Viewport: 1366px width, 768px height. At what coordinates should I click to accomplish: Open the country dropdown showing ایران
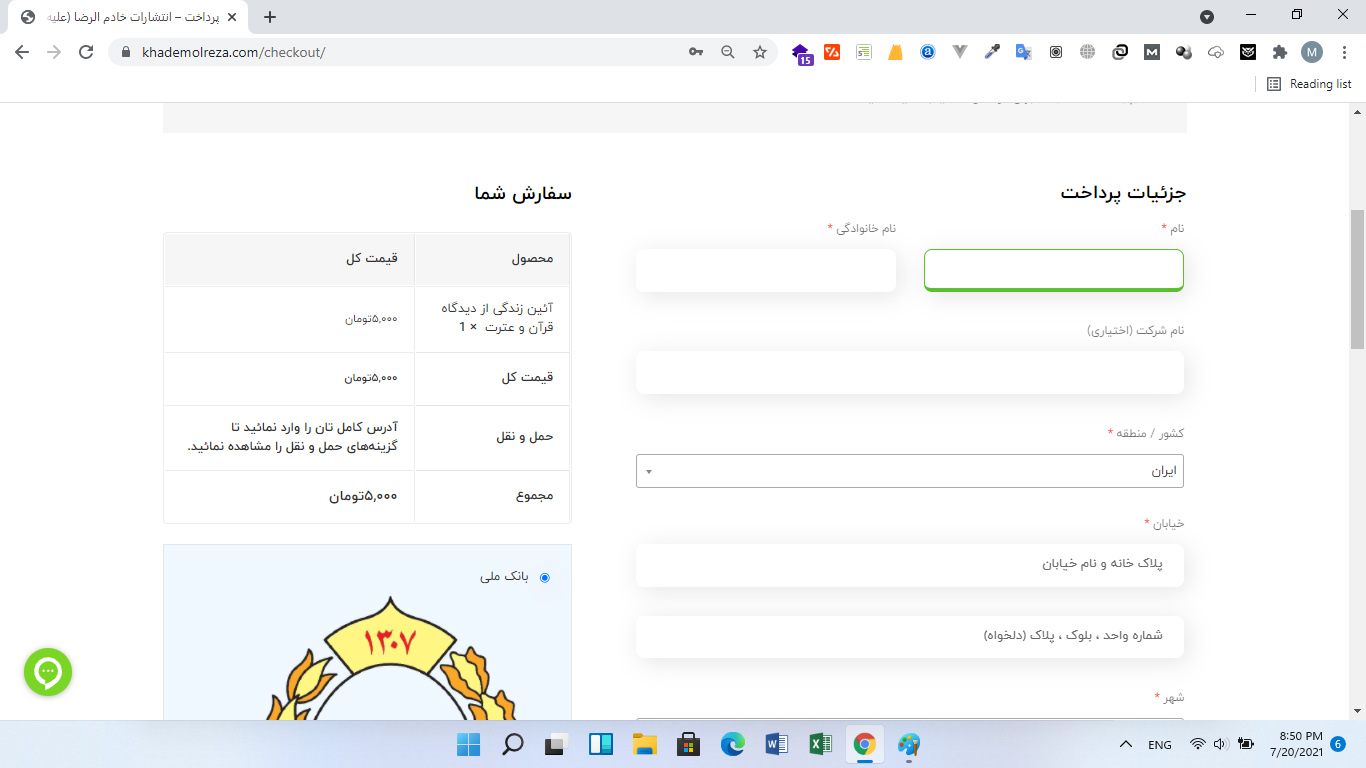[909, 470]
